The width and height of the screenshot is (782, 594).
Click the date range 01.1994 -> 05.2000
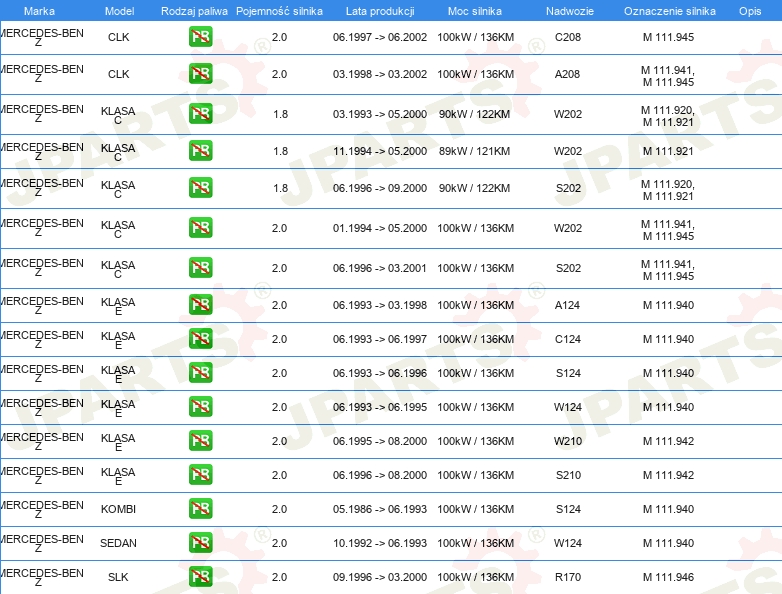tap(380, 227)
